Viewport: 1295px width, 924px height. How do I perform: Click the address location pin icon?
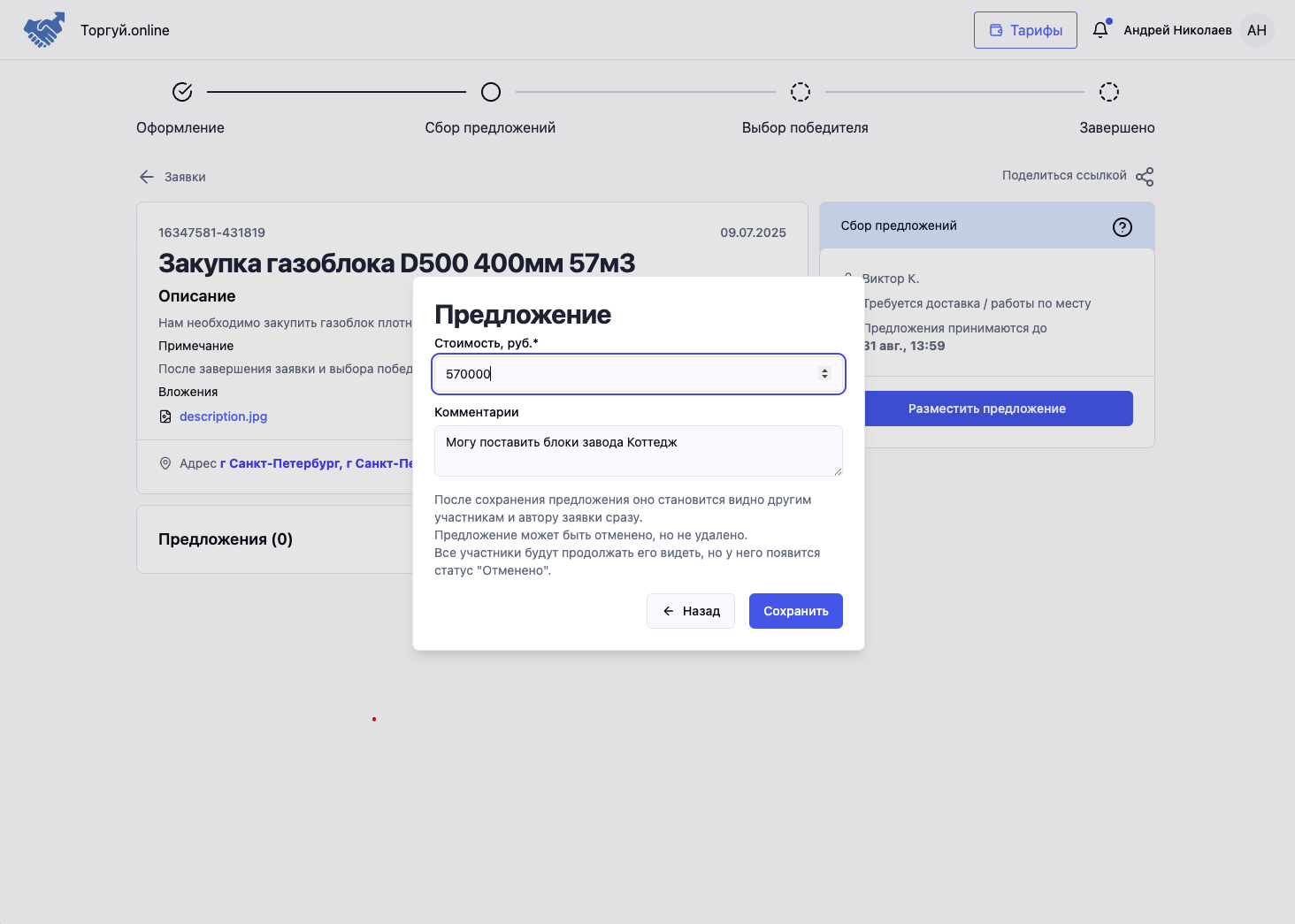pos(165,463)
